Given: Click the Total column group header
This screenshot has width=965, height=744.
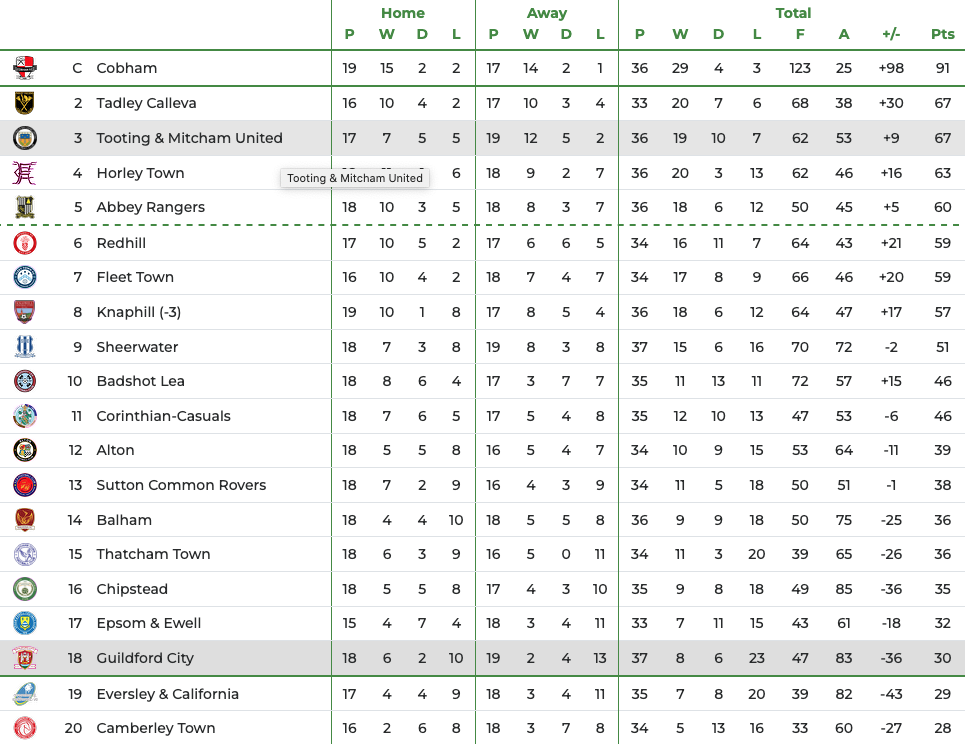Looking at the screenshot, I should (793, 13).
